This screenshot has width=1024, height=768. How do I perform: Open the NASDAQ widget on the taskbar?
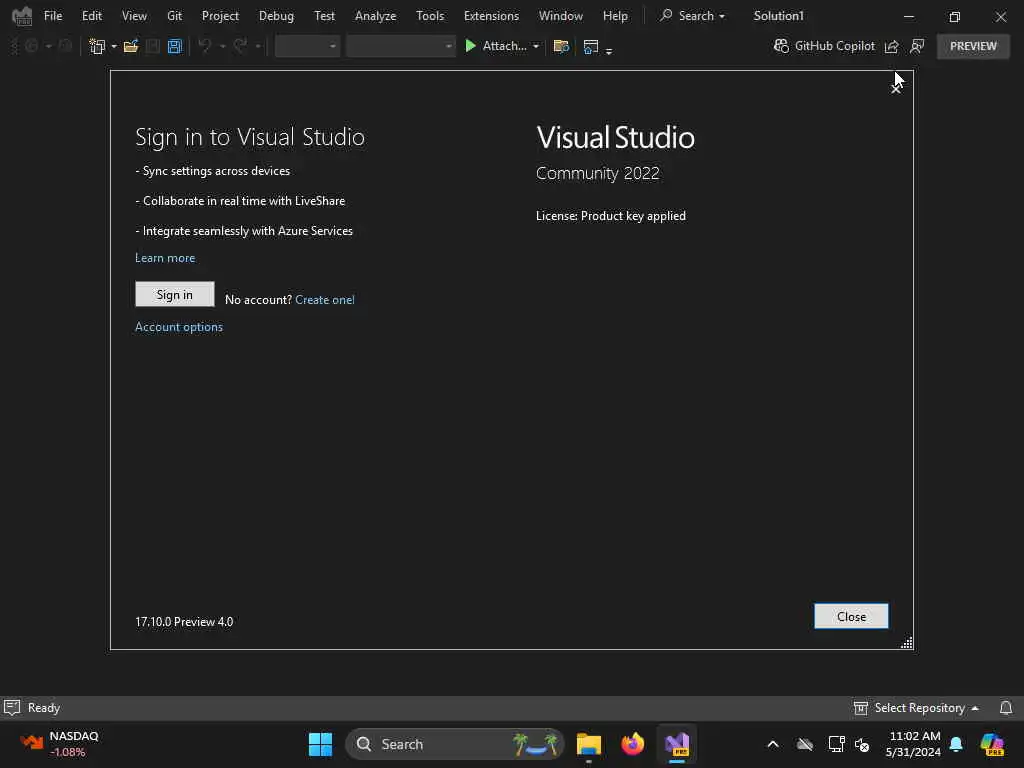click(60, 744)
